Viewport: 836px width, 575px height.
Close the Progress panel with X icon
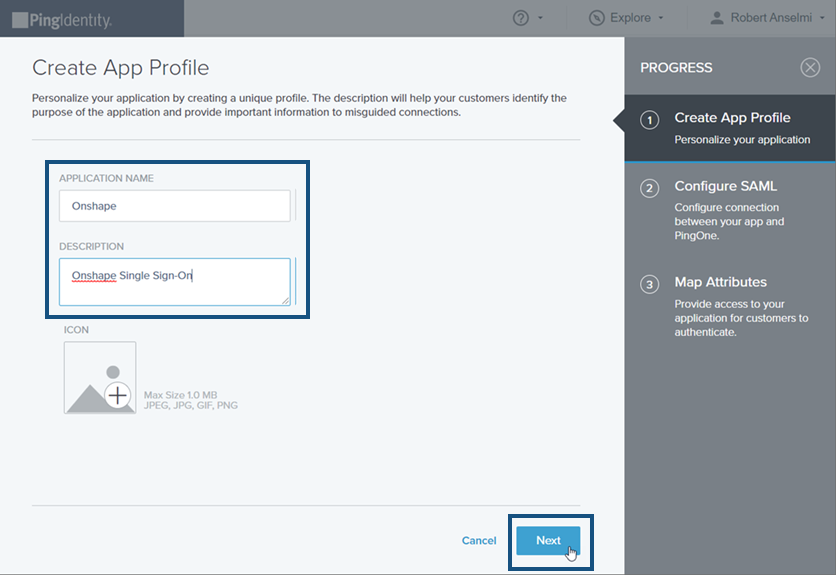pos(810,68)
